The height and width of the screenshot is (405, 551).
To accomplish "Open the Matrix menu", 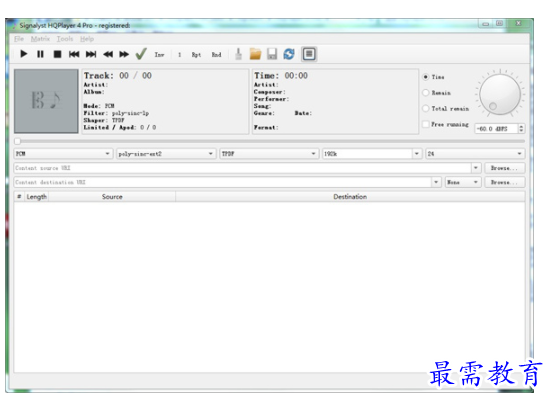I will coord(40,39).
